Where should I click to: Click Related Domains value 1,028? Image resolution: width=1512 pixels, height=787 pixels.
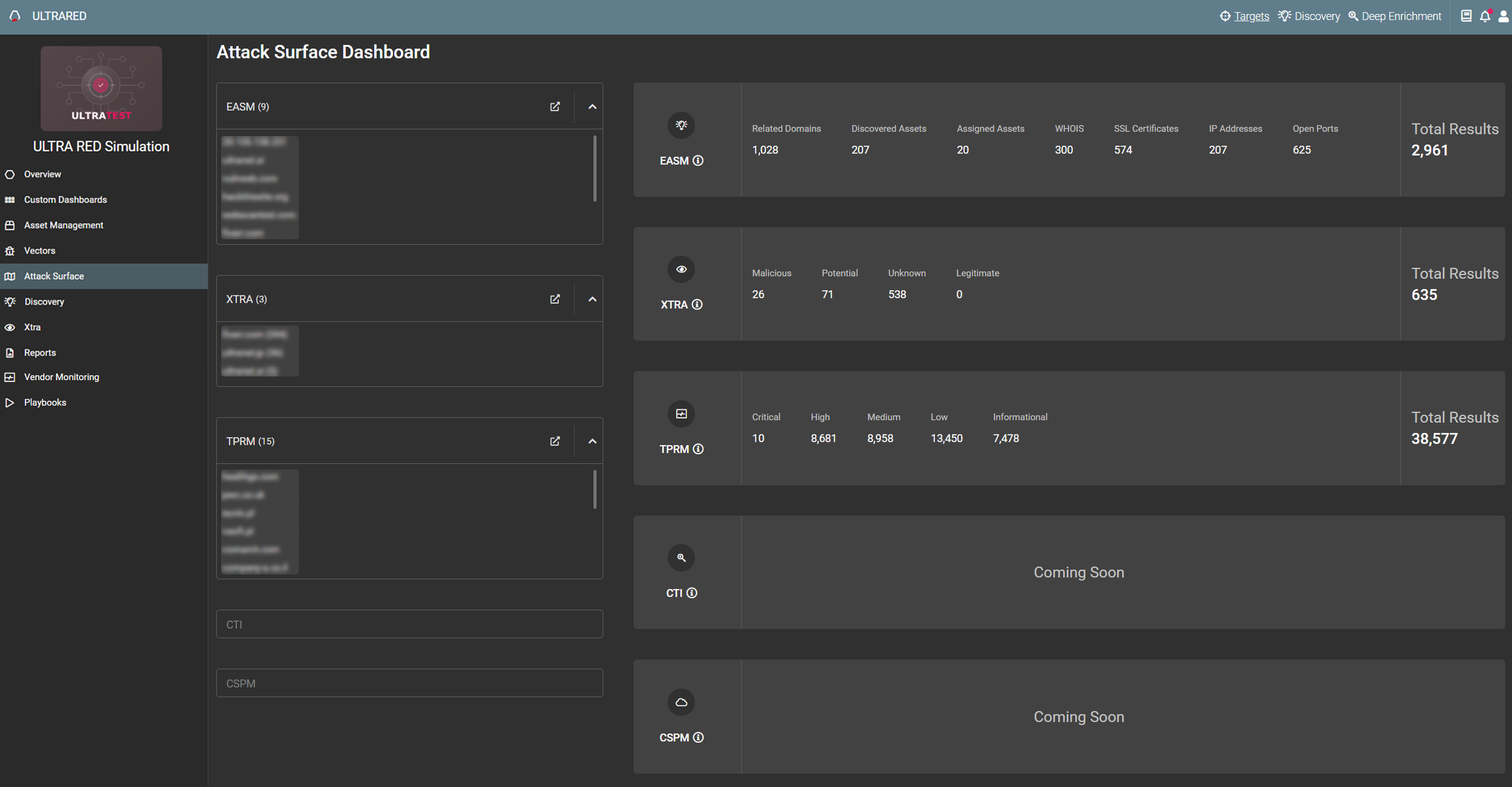(765, 150)
